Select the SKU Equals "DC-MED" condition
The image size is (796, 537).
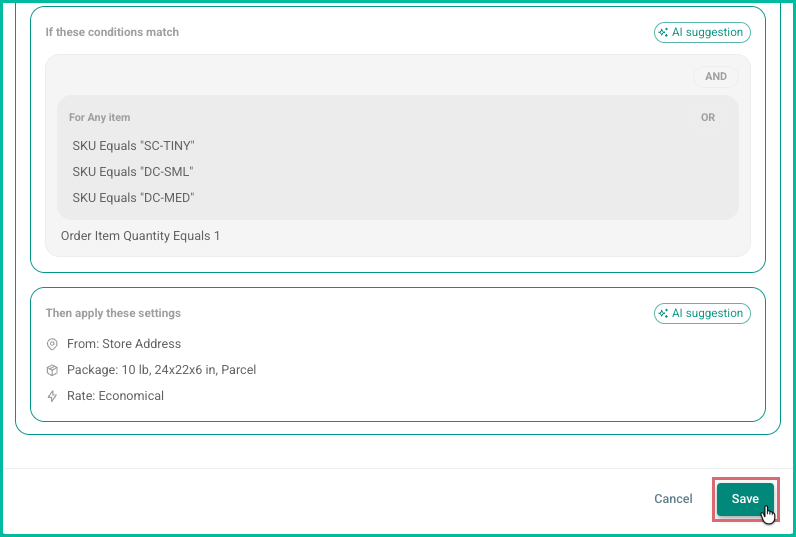pyautogui.click(x=134, y=198)
